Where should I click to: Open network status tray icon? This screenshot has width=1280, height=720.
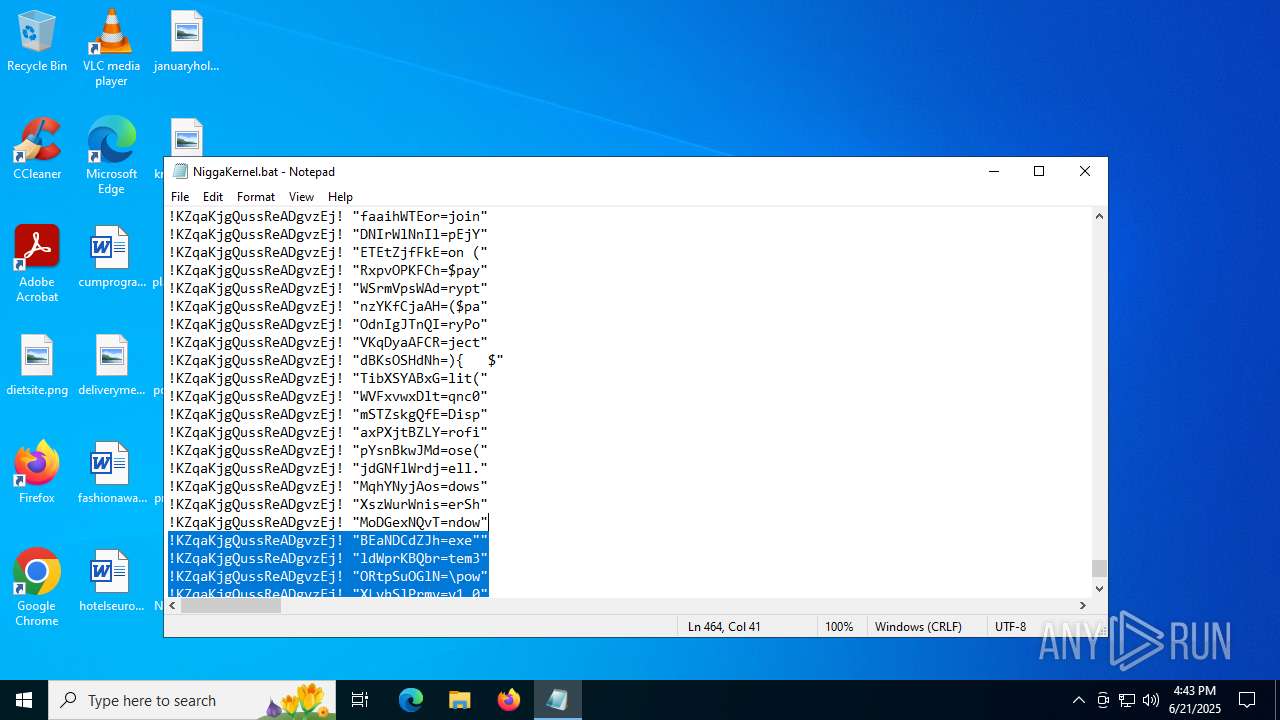(1127, 700)
